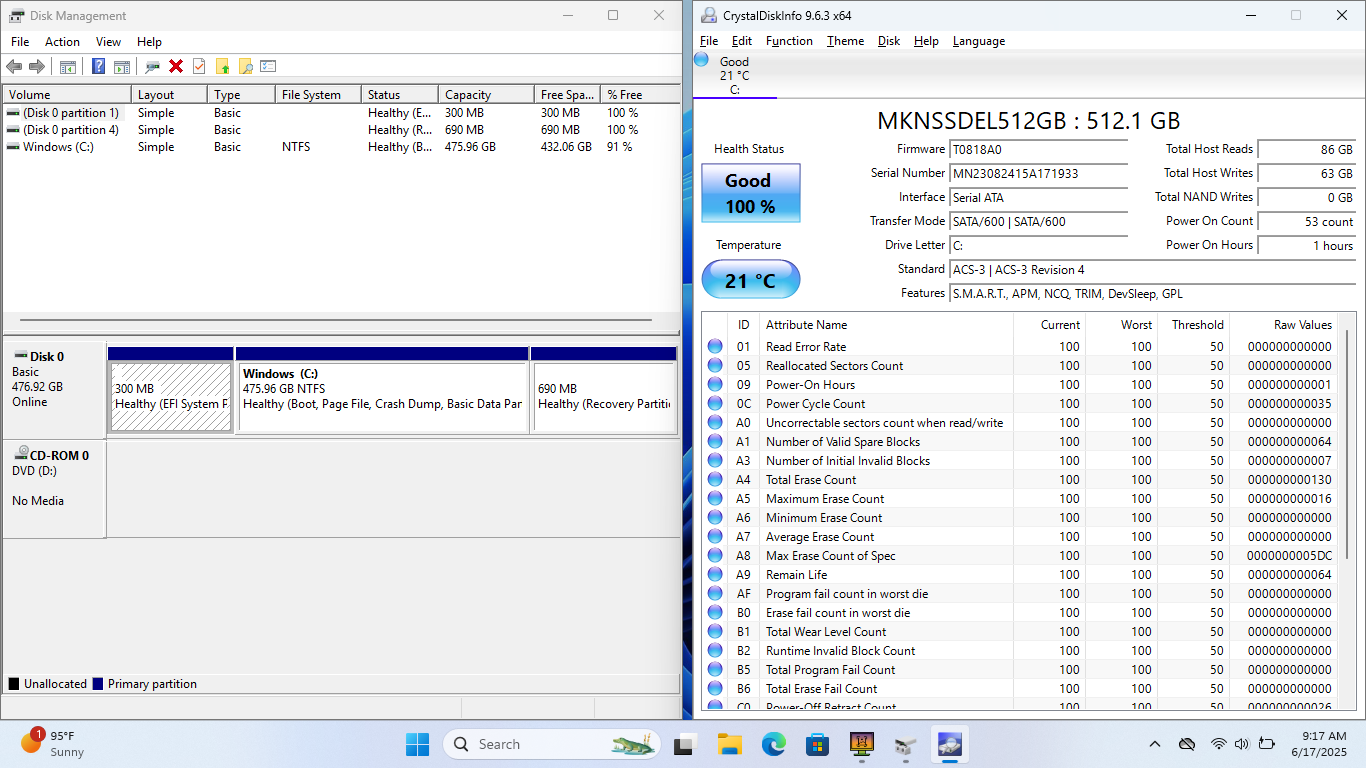Select the (Disk 0 partition 1) volume row
Image resolution: width=1366 pixels, height=768 pixels.
340,113
